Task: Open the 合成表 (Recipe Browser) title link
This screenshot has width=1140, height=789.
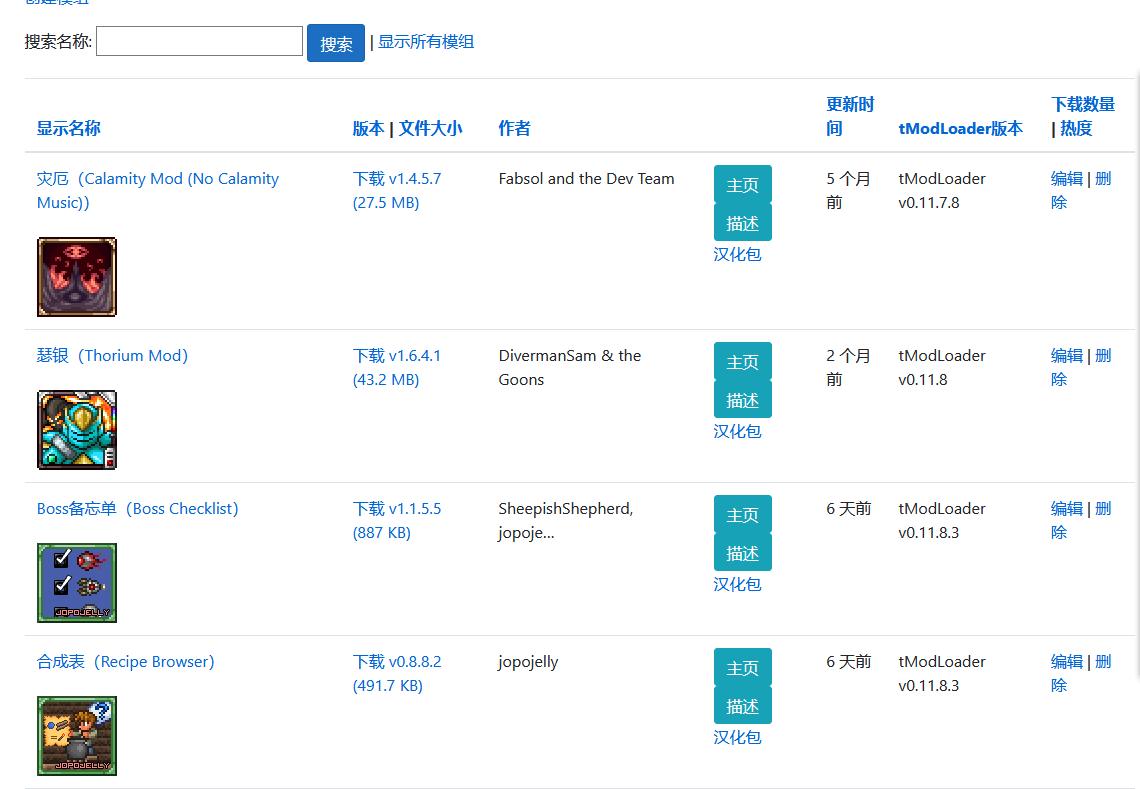Action: point(125,662)
